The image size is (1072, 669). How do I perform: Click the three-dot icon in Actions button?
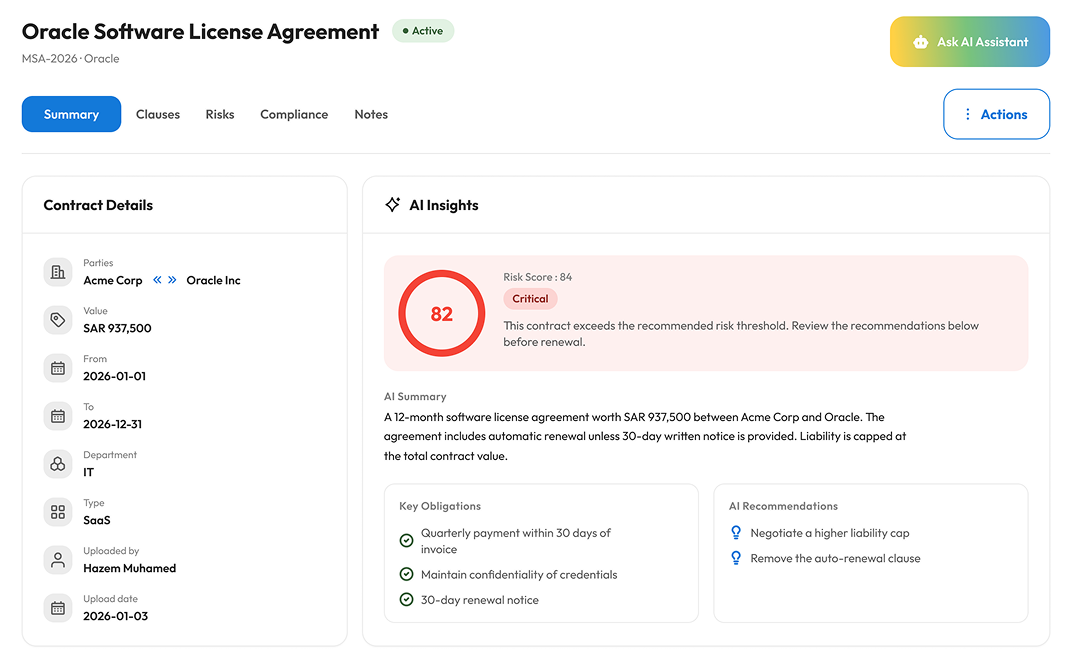tap(967, 114)
